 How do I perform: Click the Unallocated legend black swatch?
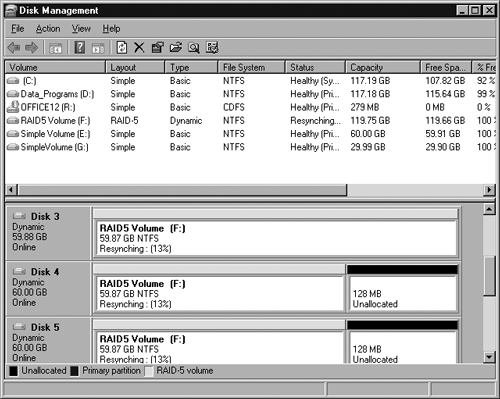pyautogui.click(x=13, y=371)
